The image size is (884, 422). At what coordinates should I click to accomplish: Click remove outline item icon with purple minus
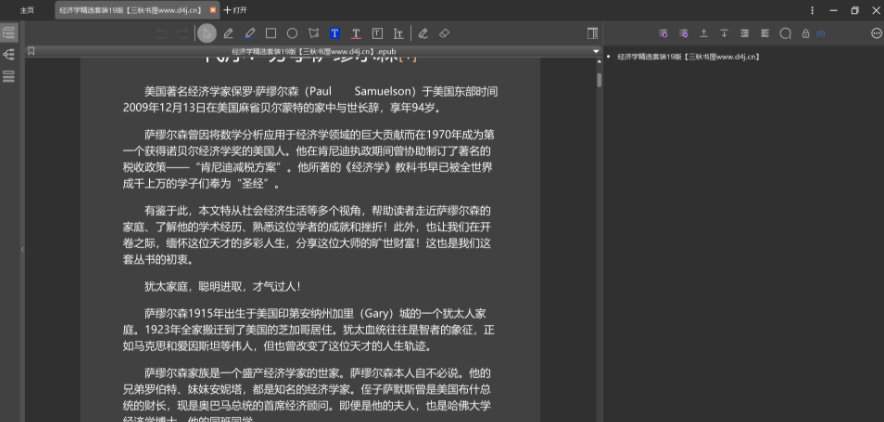click(x=684, y=34)
